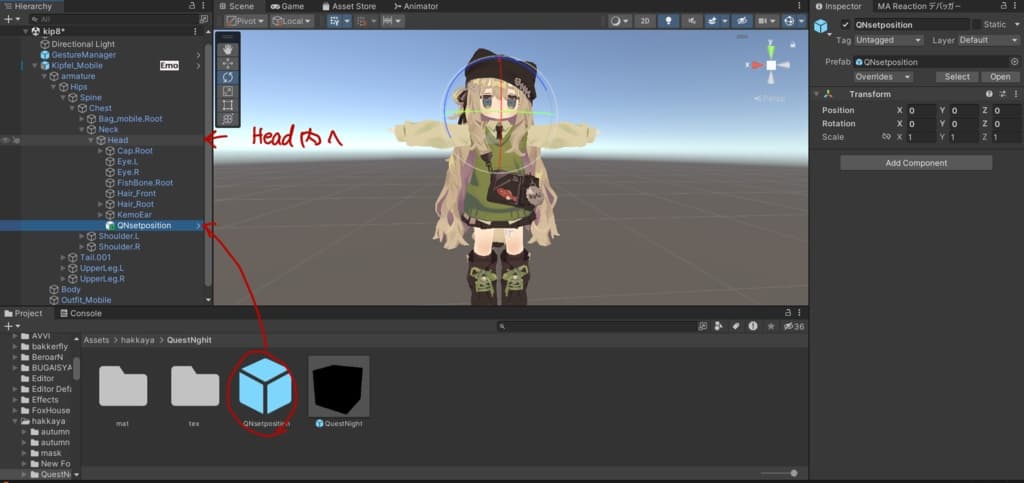
Task: Open the MA Reaction debugger tab
Action: (918, 6)
